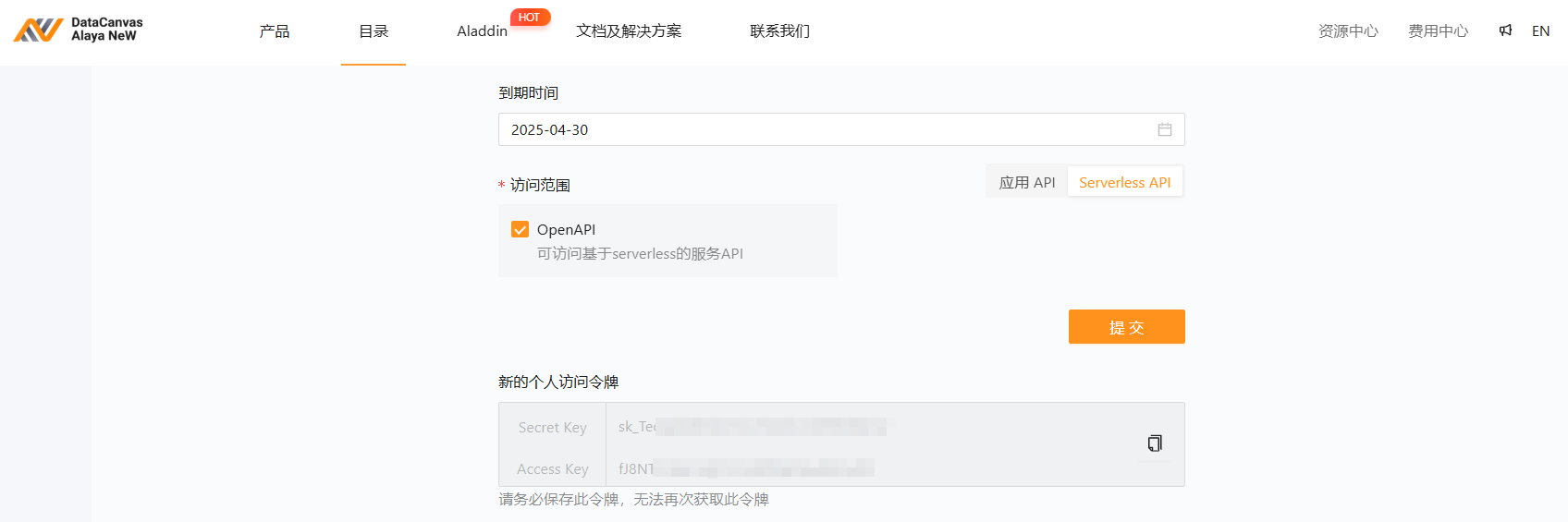Viewport: 1568px width, 522px height.
Task: Open the 目录 menu item
Action: pyautogui.click(x=374, y=31)
